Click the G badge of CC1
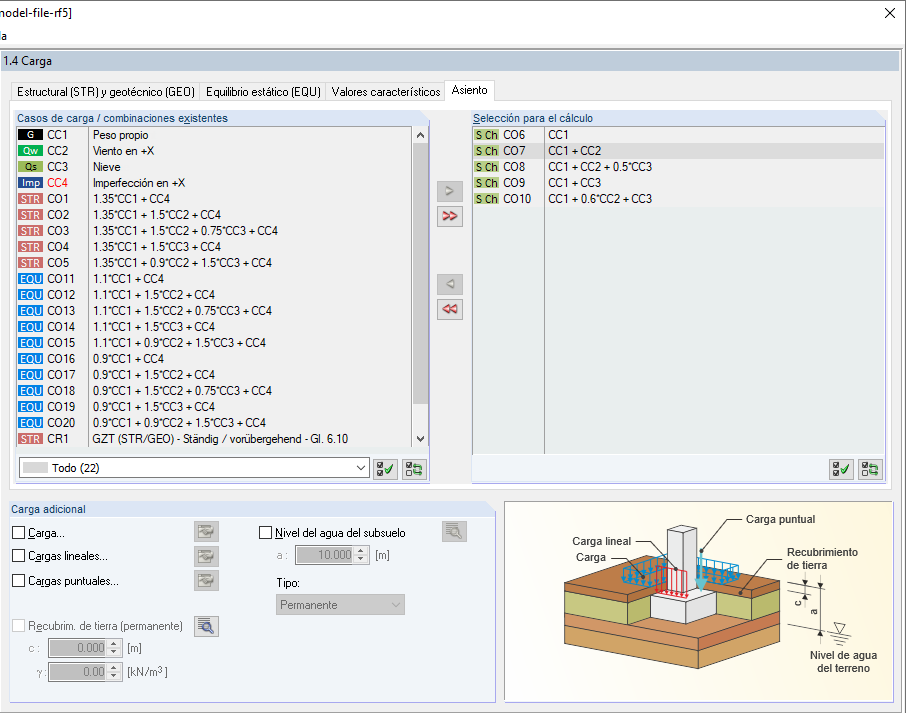Viewport: 906px width, 713px height. click(30, 135)
